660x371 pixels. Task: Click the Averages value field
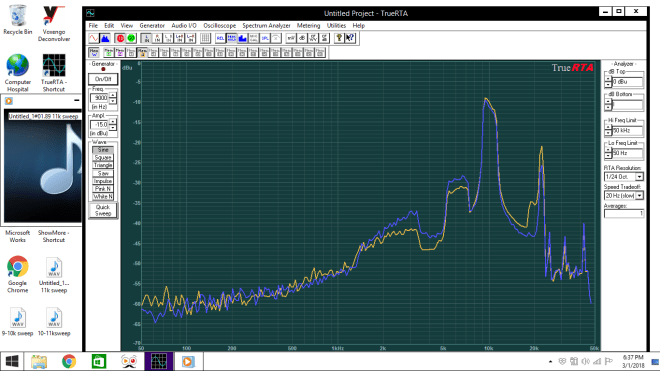[x=624, y=214]
